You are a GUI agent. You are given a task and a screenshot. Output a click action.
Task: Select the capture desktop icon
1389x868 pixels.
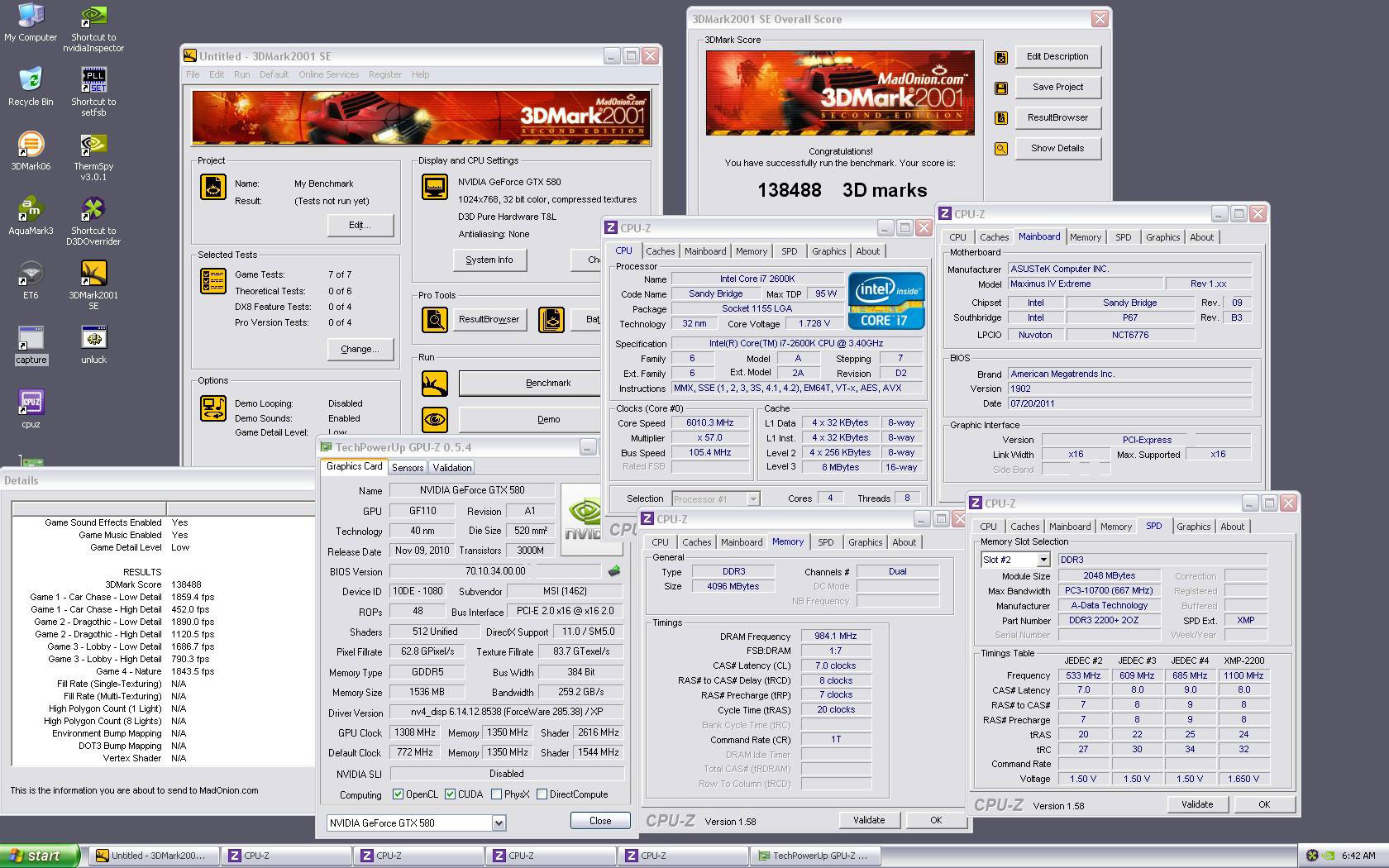(31, 345)
